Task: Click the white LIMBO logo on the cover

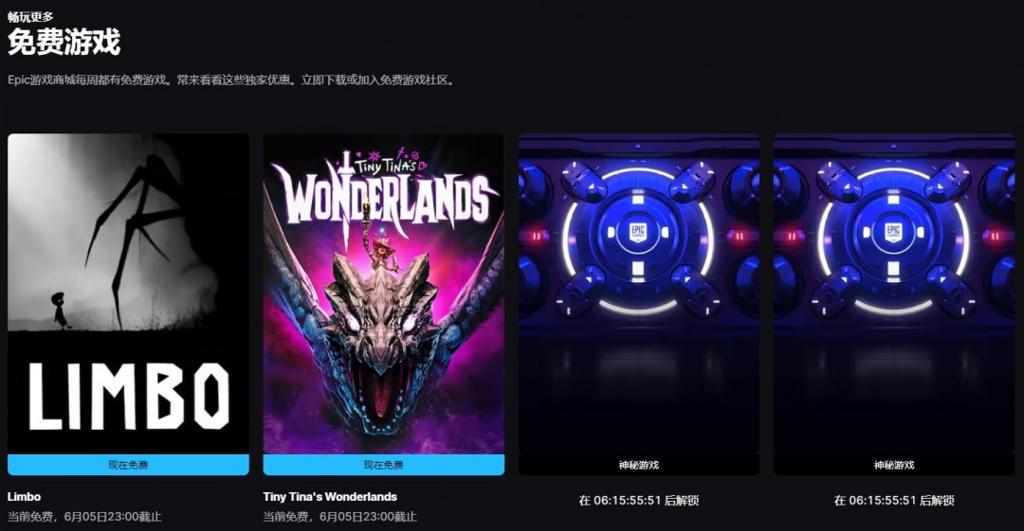Action: tap(129, 396)
